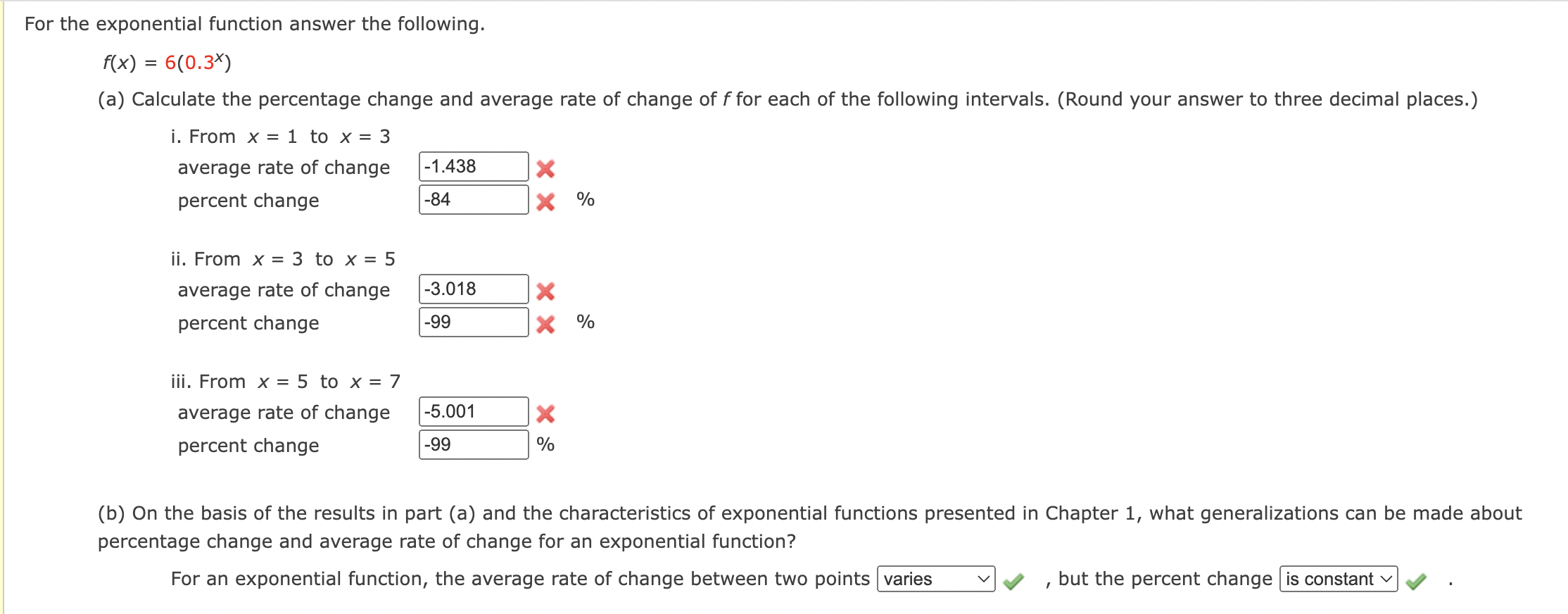Viewport: 1568px width, 614px height.
Task: Click the chevron on the varies dropdown
Action: [983, 579]
